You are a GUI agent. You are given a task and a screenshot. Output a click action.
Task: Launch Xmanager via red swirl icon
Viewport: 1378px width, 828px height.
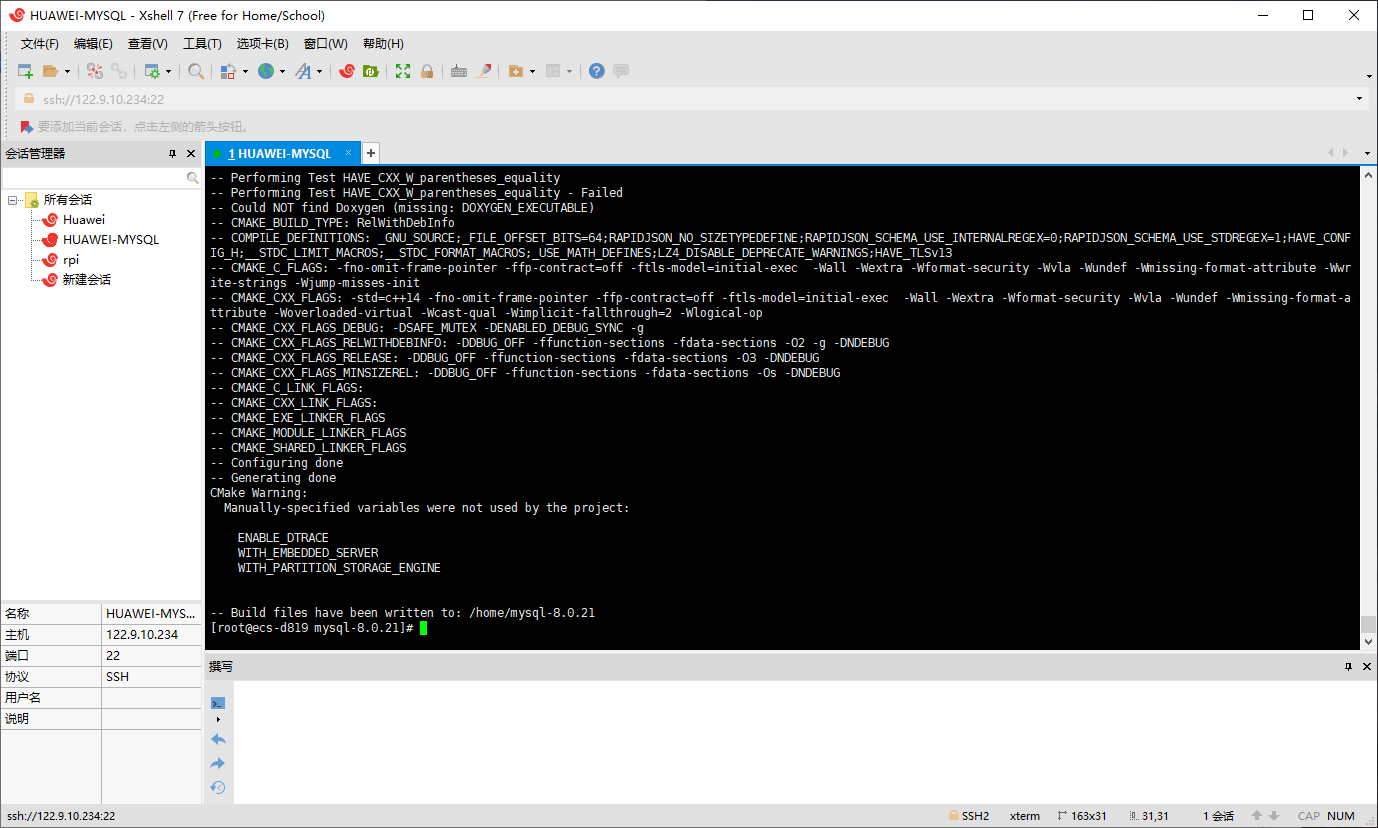tap(346, 71)
